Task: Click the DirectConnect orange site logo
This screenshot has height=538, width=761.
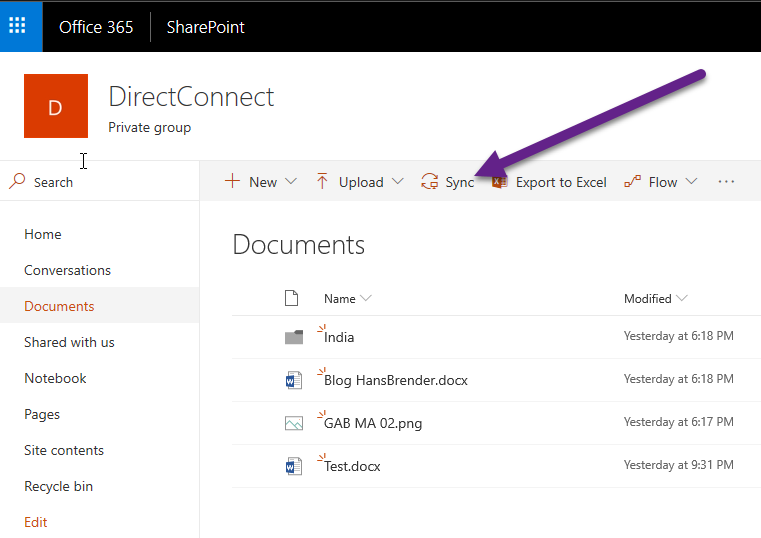Action: (55, 106)
